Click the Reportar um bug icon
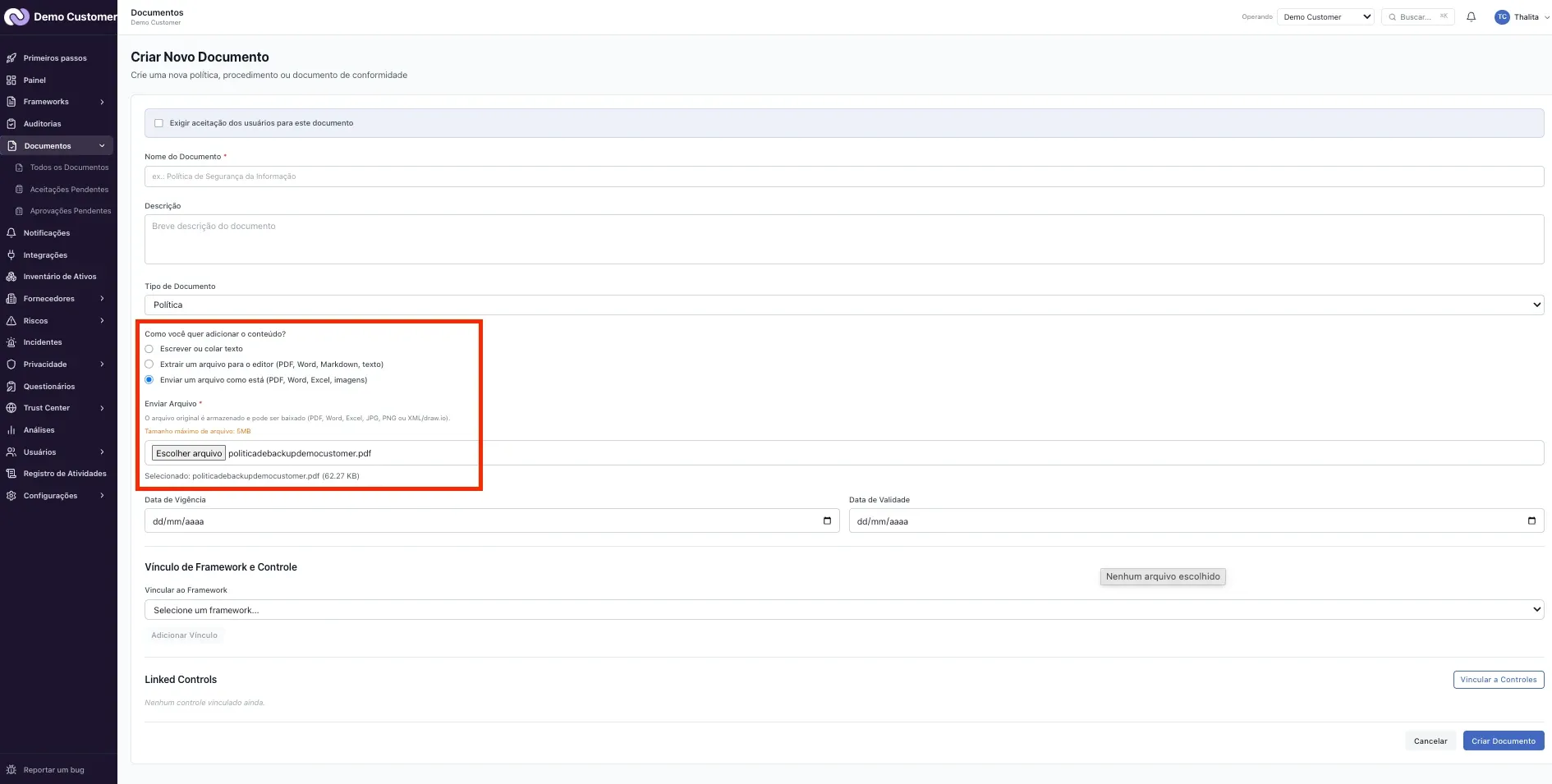 pyautogui.click(x=11, y=770)
